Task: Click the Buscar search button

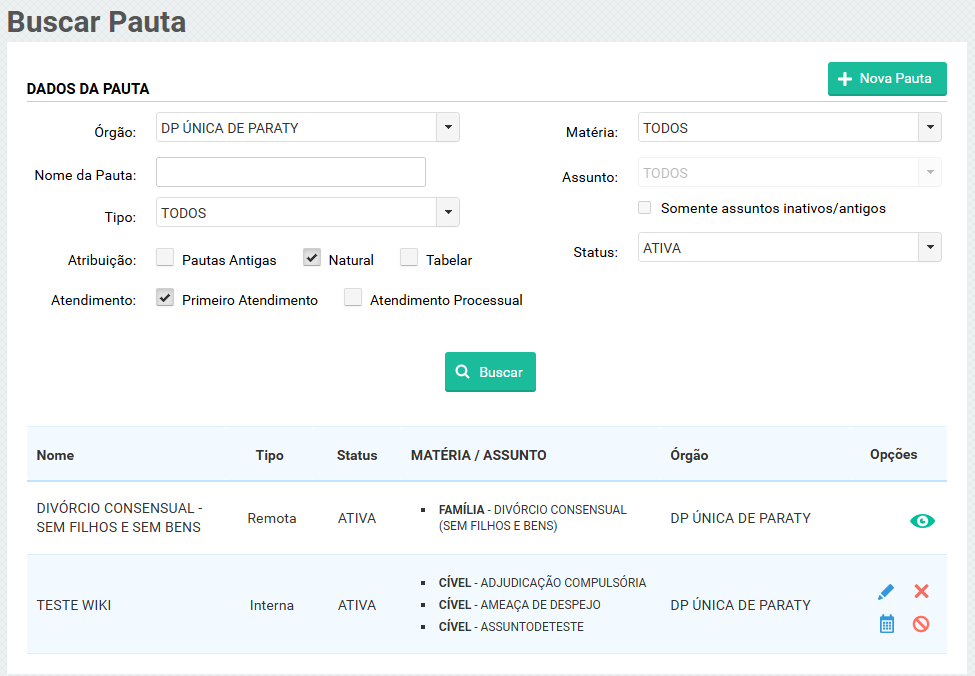Action: click(490, 372)
